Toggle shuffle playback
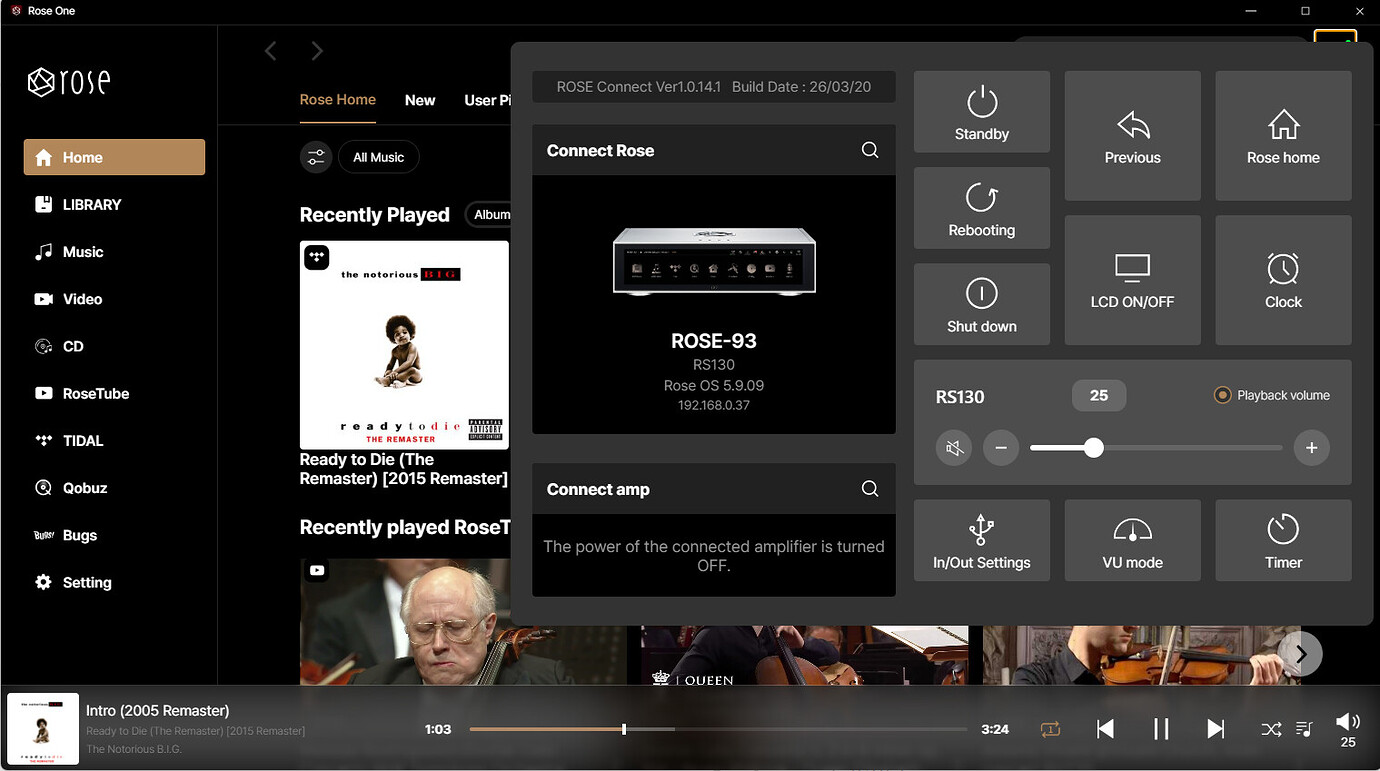 1271,729
